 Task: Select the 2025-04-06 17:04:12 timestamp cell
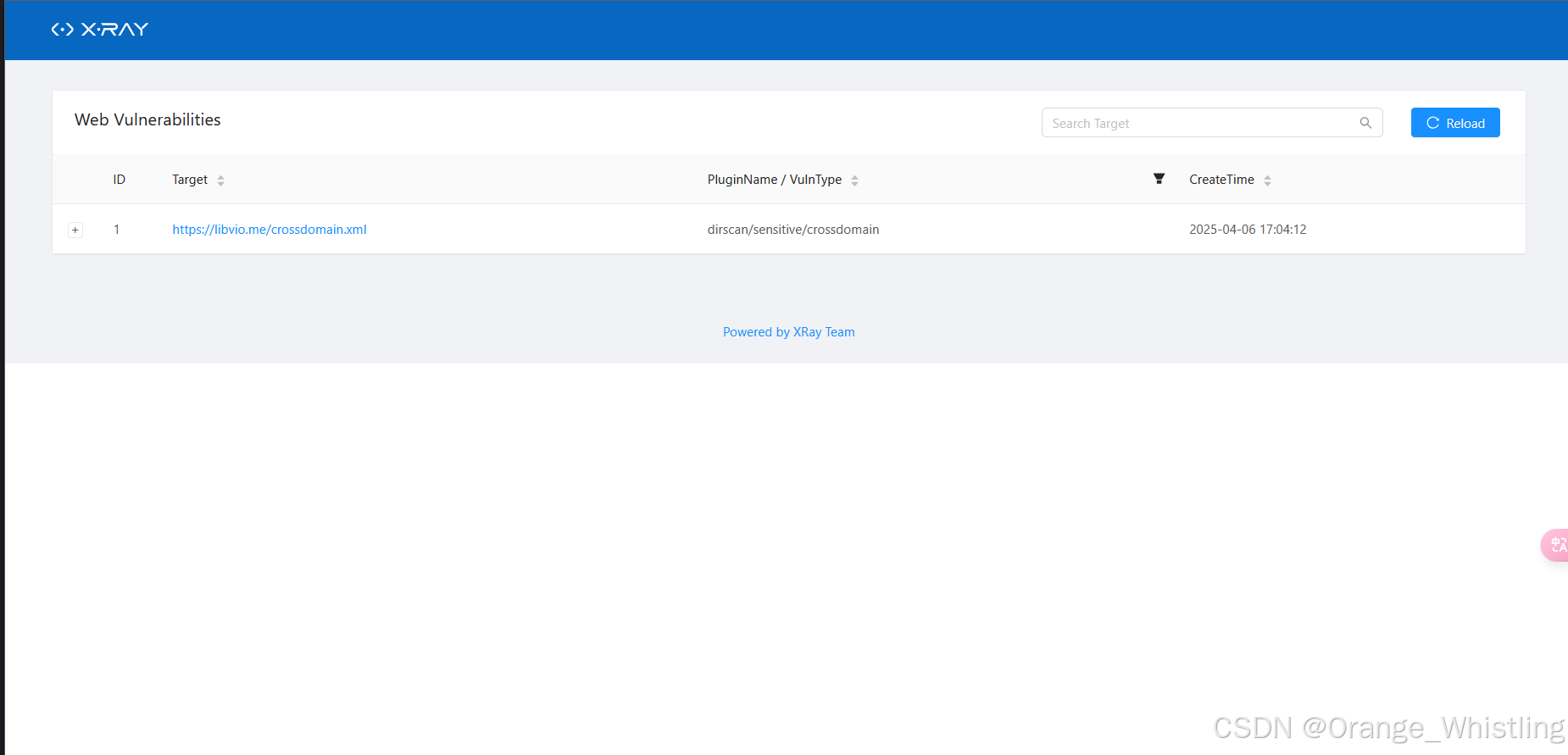point(1248,230)
